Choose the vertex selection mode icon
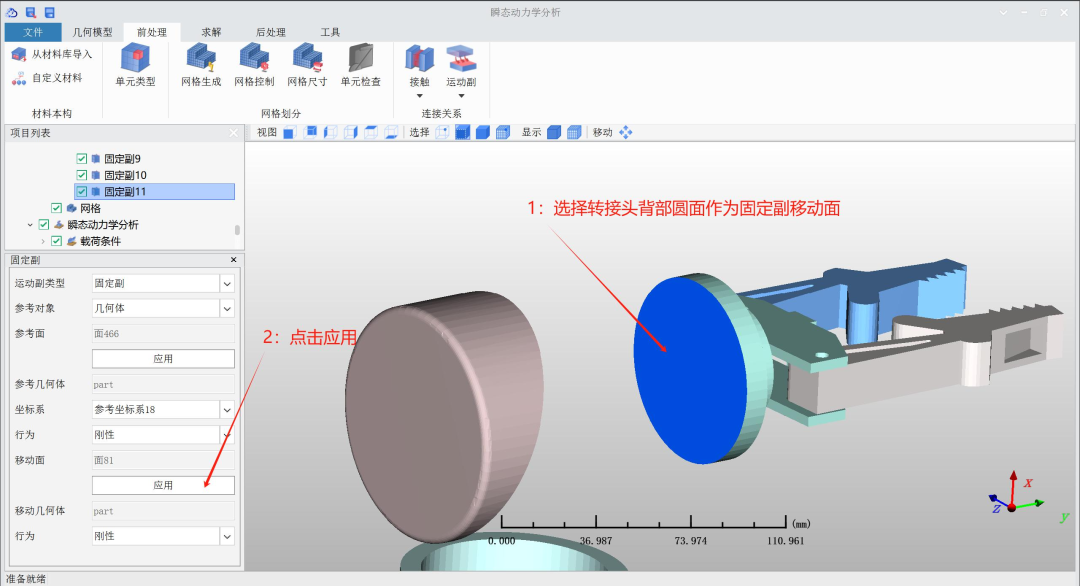 click(442, 132)
